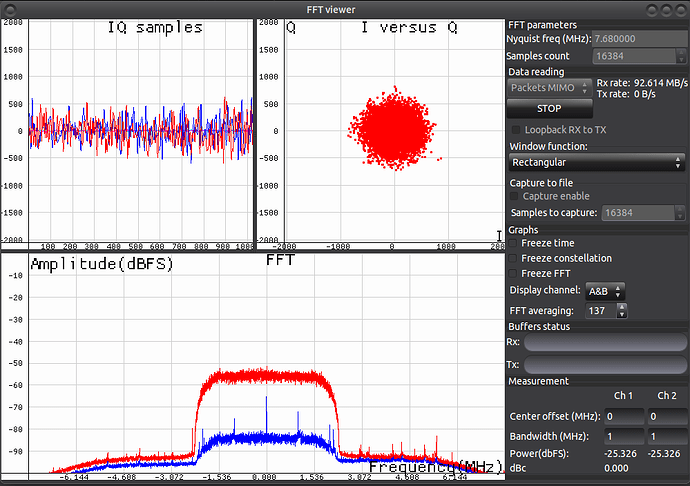Screen dimensions: 690x486
Task: Click the Samples to capture field
Action: click(x=640, y=212)
